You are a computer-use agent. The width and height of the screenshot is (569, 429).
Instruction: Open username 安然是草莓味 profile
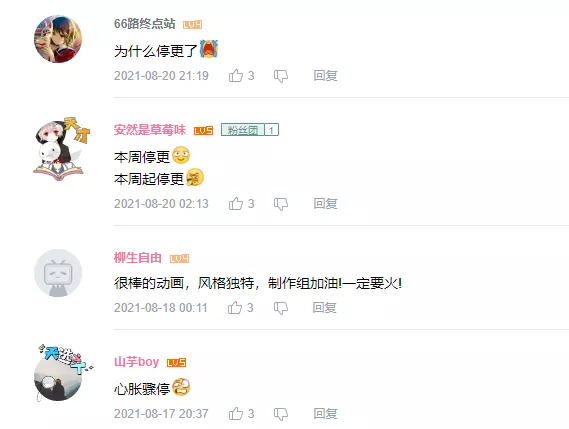click(150, 130)
